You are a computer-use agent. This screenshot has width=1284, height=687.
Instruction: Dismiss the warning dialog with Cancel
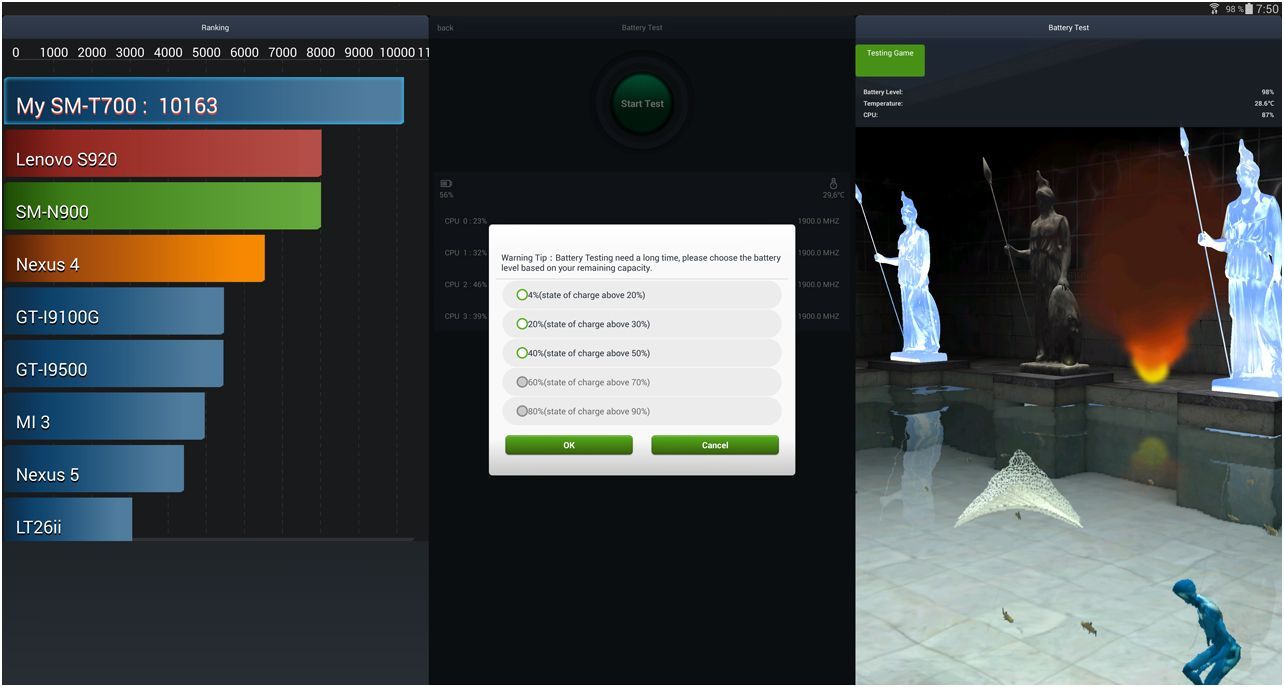click(714, 445)
